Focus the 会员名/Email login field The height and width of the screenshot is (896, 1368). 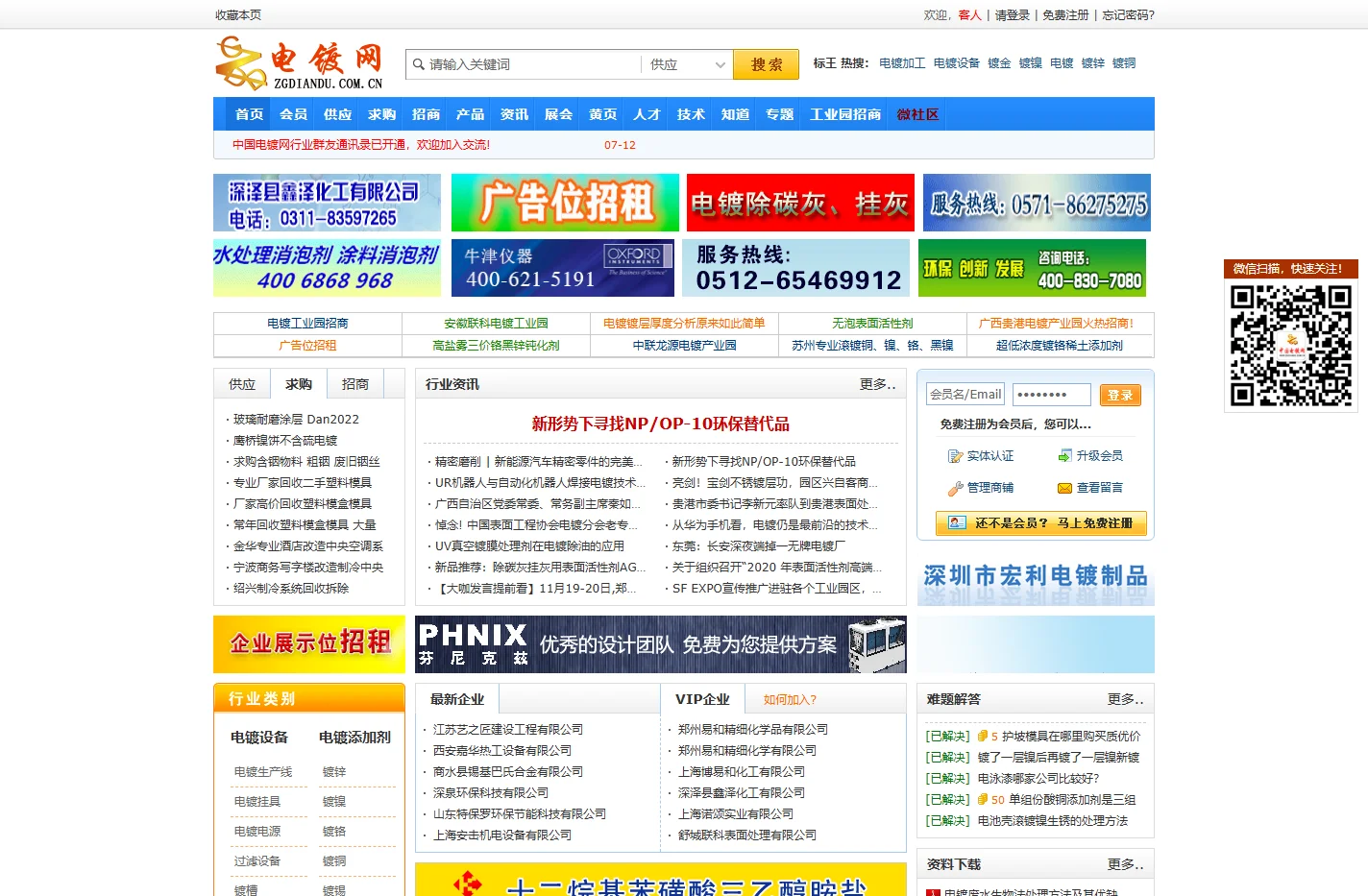[965, 395]
